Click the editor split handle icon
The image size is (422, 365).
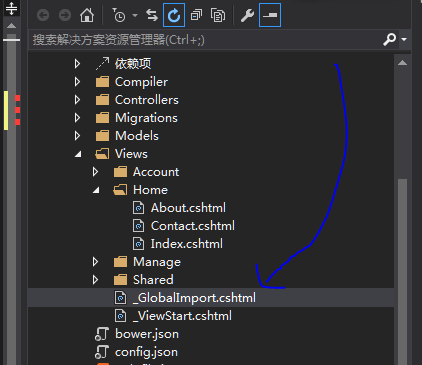11,8
